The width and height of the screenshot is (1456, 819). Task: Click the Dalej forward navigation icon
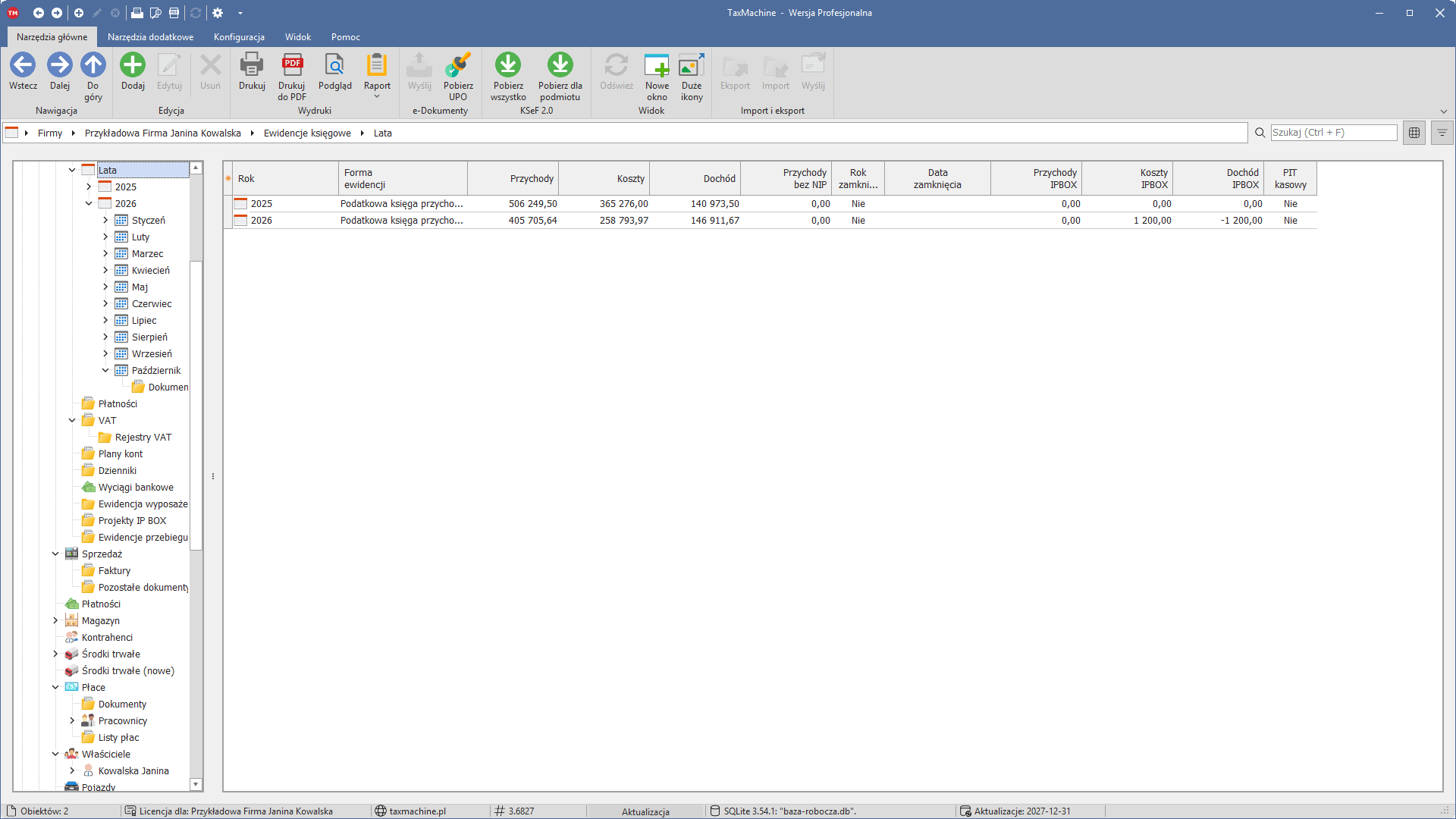(60, 65)
